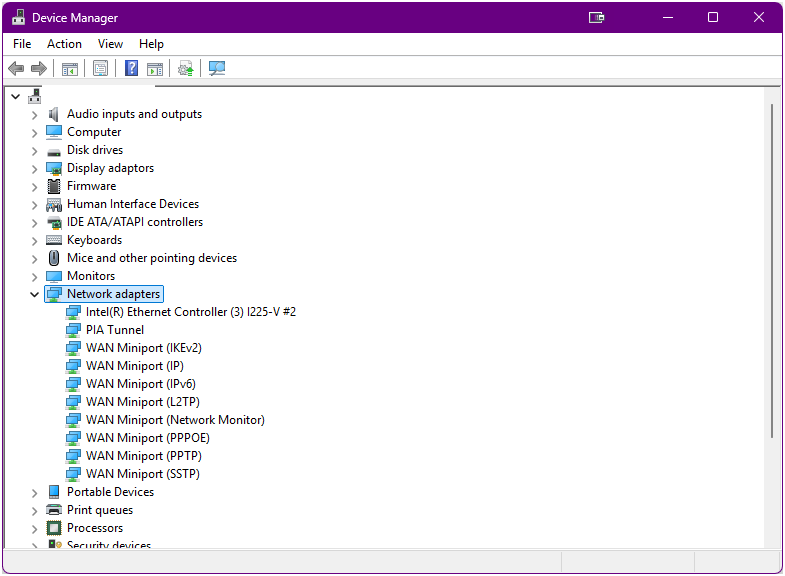785x576 pixels.
Task: Expand the Display adaptors category
Action: point(34,169)
